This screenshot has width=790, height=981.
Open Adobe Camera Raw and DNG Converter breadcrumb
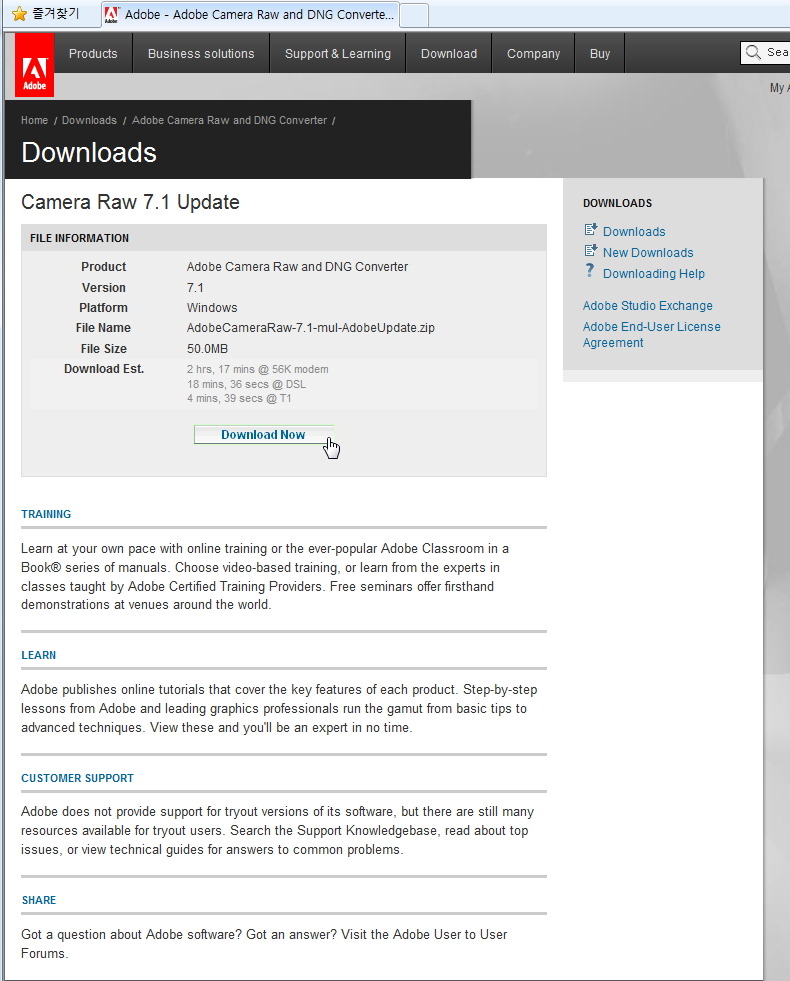[x=230, y=120]
